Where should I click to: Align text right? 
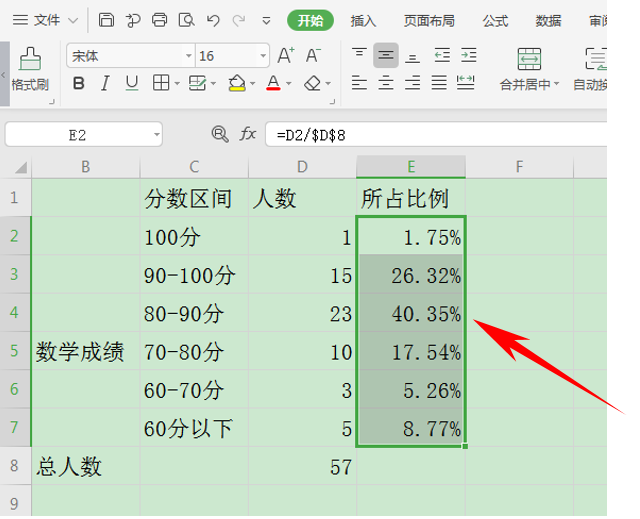point(413,82)
